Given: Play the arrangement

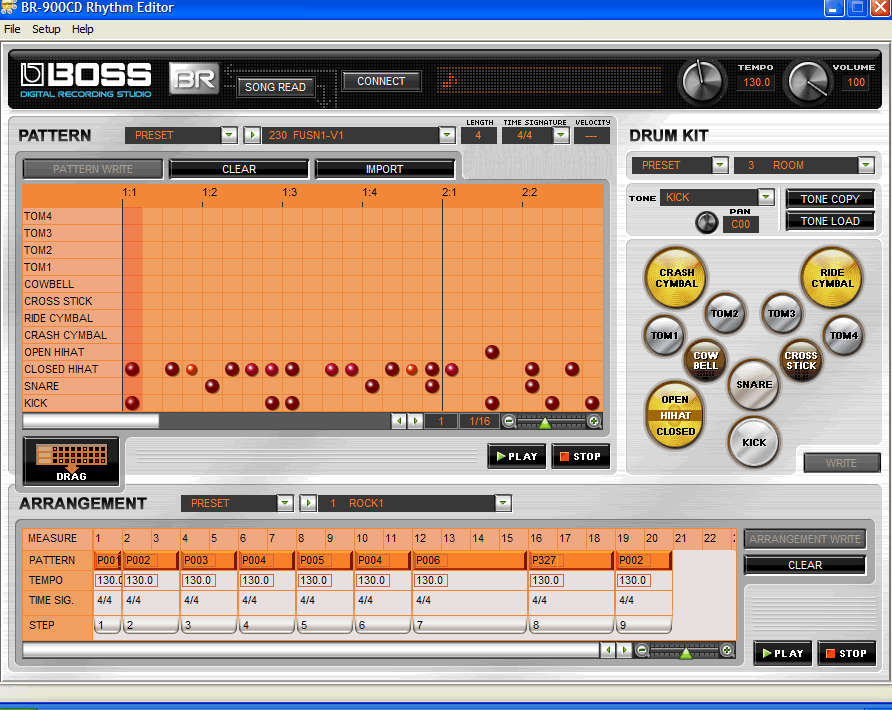Looking at the screenshot, I should (x=783, y=653).
